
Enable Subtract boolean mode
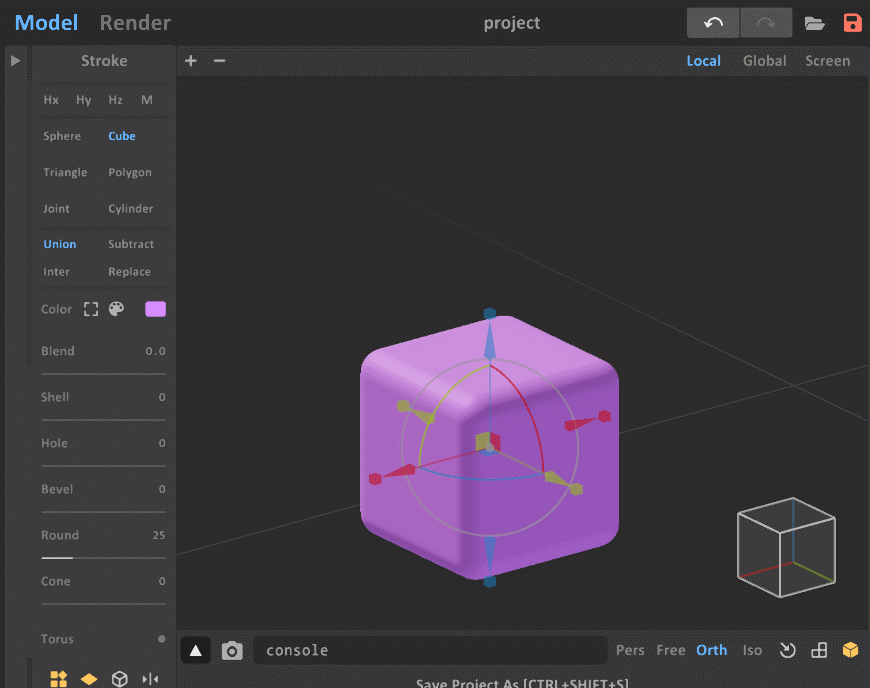pyautogui.click(x=131, y=244)
